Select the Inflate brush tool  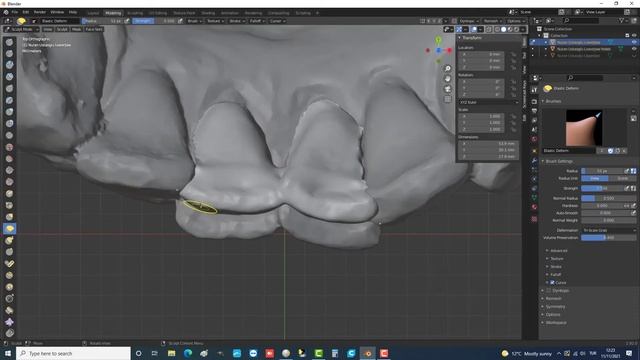(x=9, y=112)
